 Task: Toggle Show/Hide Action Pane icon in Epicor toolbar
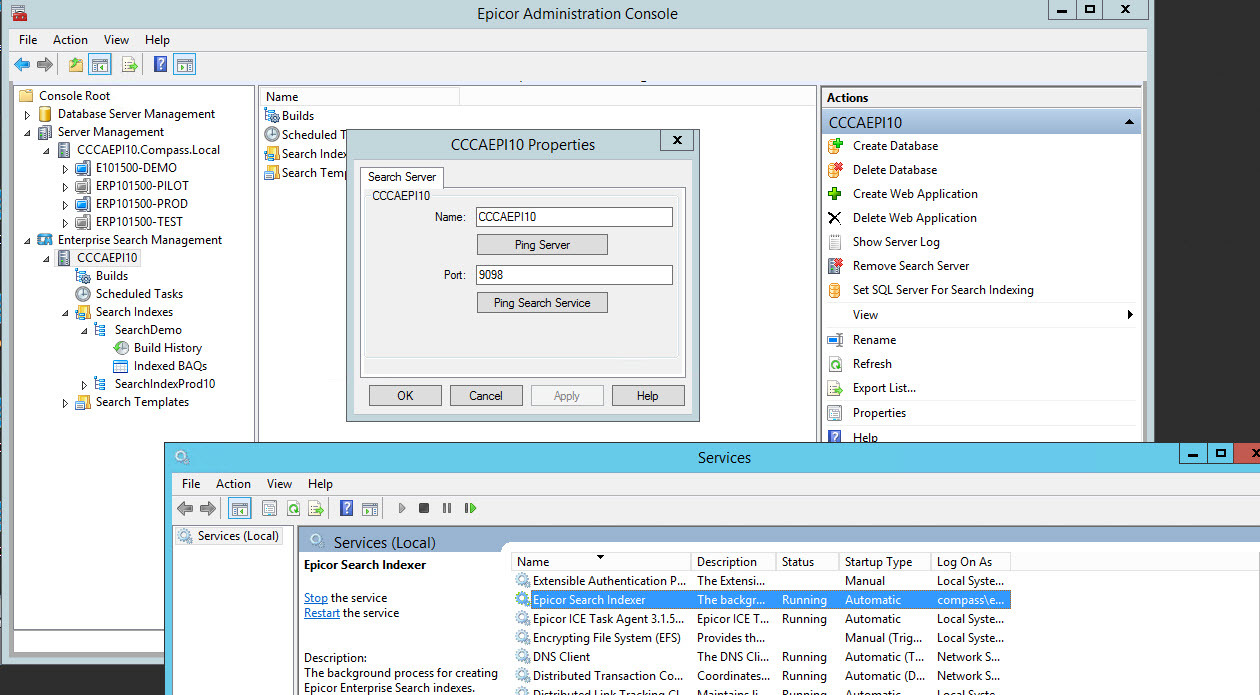click(184, 65)
